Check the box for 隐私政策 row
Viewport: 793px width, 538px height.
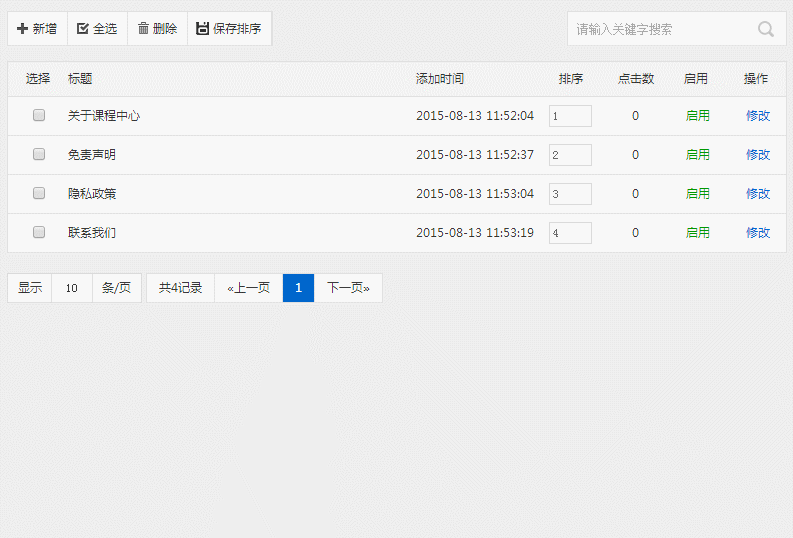tap(39, 193)
